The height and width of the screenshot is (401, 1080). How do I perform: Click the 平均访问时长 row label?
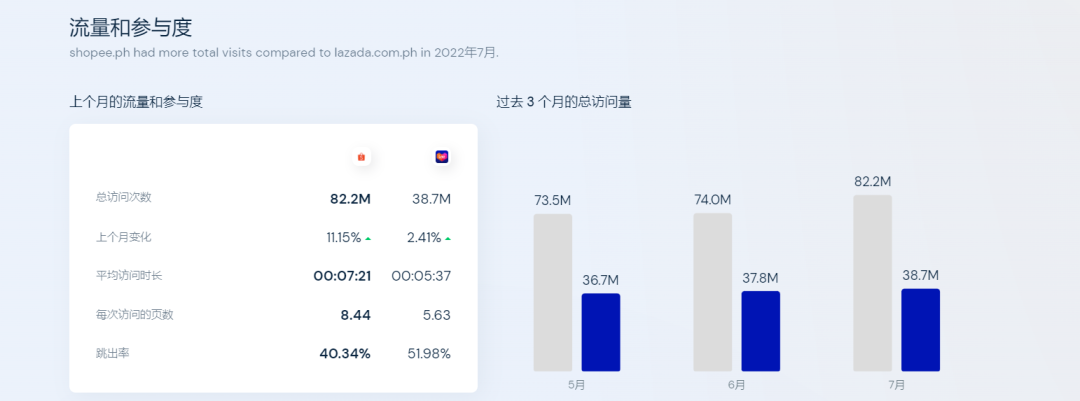tap(129, 276)
